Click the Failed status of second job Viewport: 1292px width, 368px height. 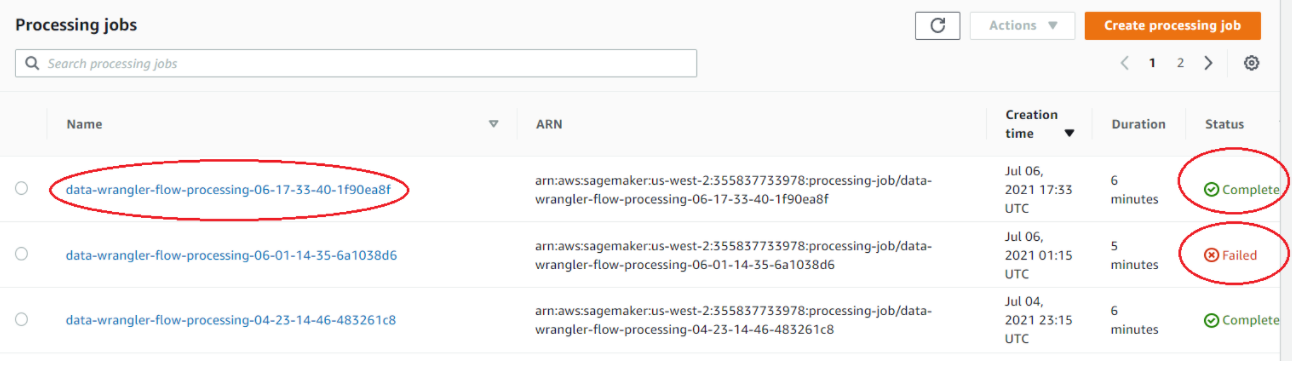pos(1230,255)
